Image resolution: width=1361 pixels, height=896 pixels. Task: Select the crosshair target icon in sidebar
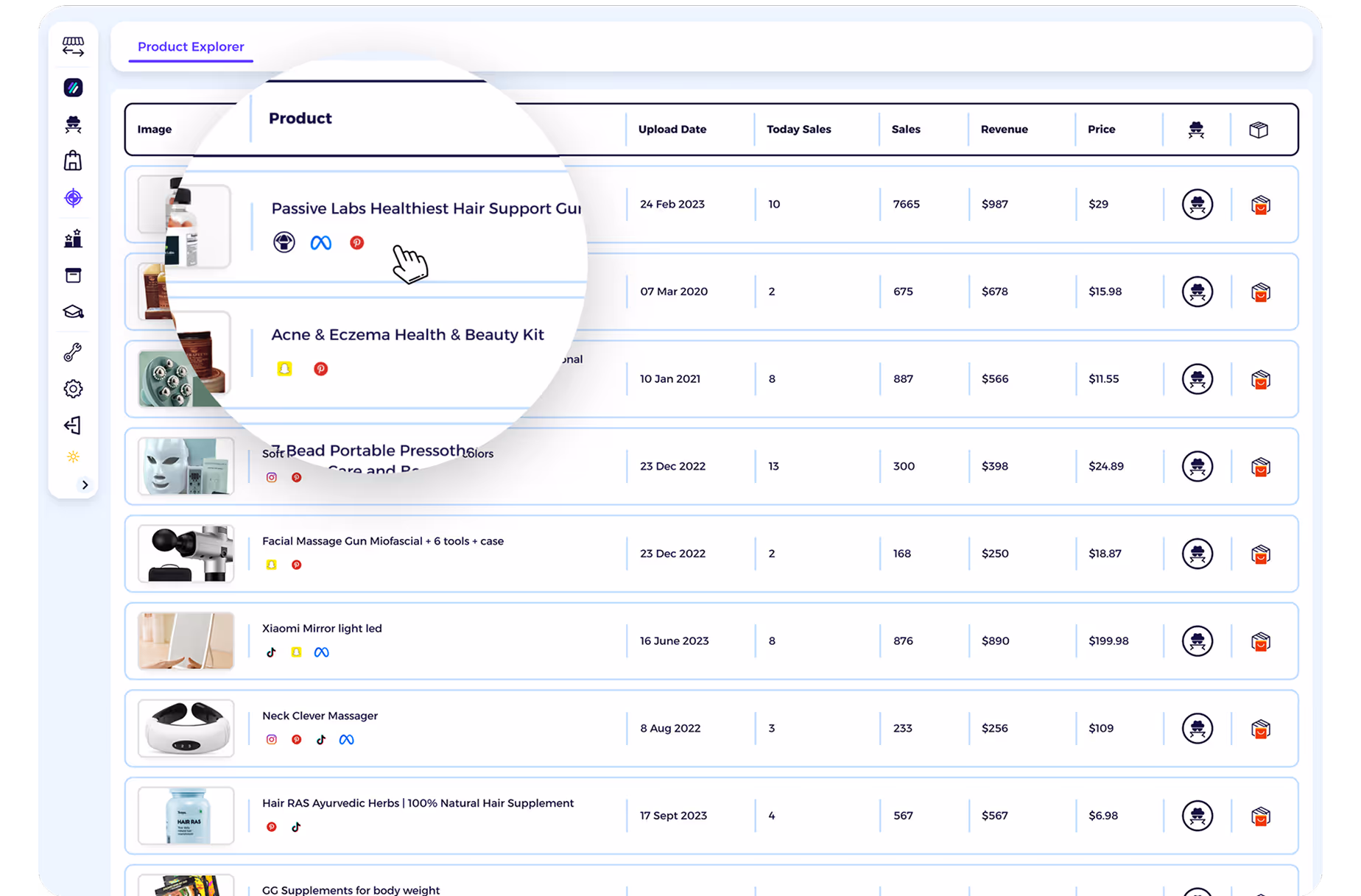pos(73,197)
